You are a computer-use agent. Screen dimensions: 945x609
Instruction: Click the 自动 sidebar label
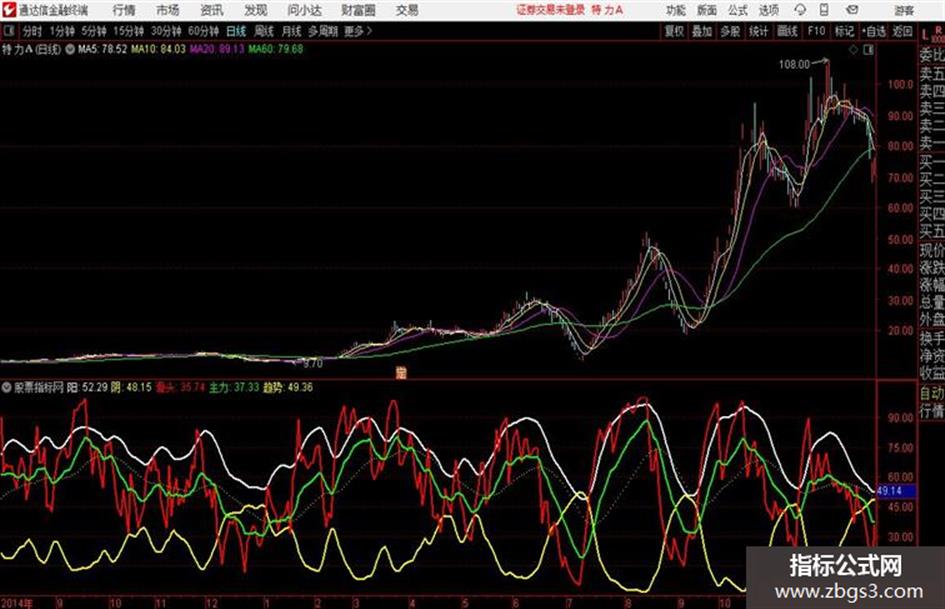click(932, 393)
